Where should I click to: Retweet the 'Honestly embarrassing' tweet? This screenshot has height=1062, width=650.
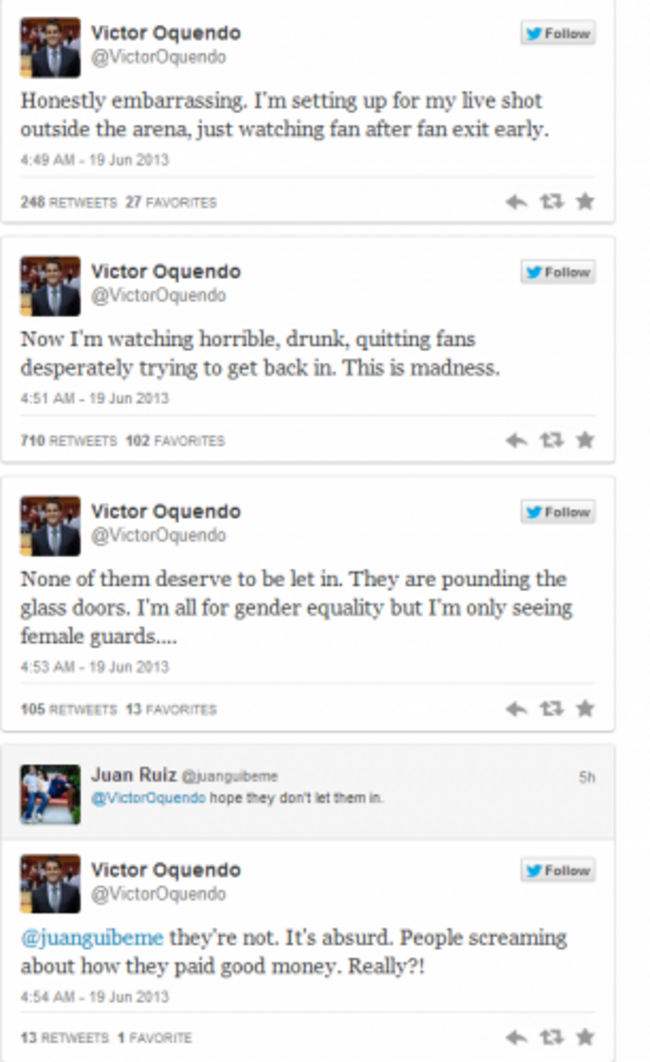click(551, 201)
